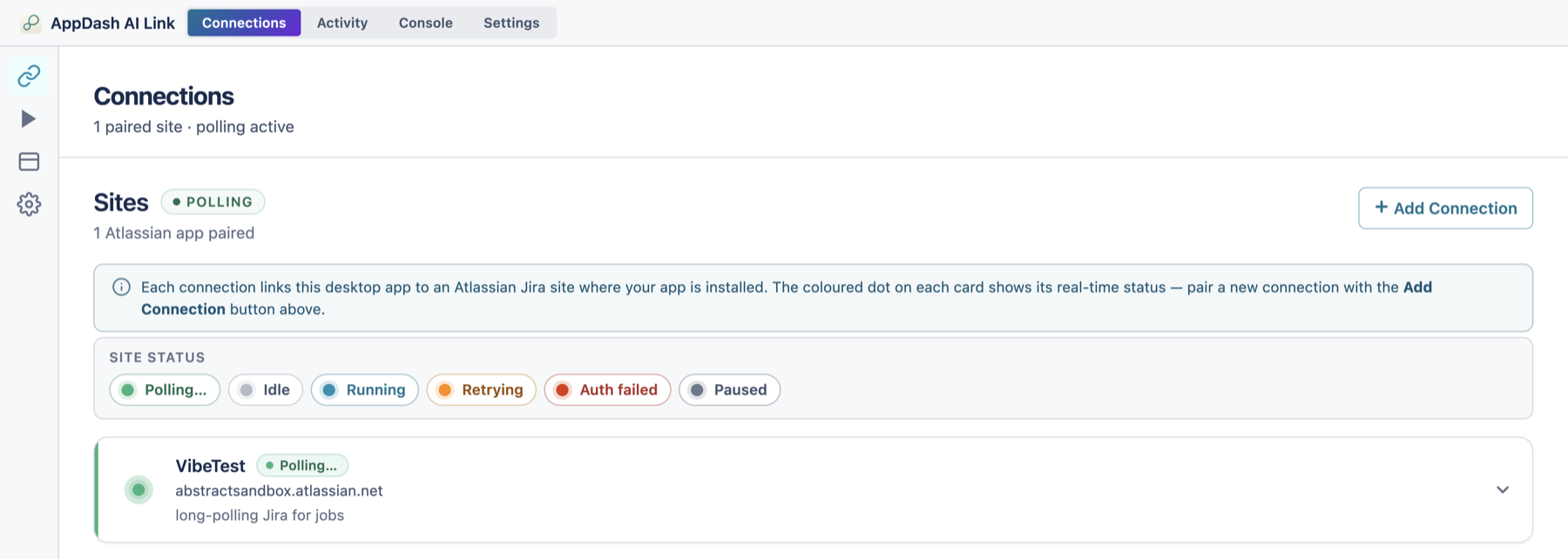This screenshot has width=1568, height=559.
Task: Select the Running status chip
Action: (365, 389)
